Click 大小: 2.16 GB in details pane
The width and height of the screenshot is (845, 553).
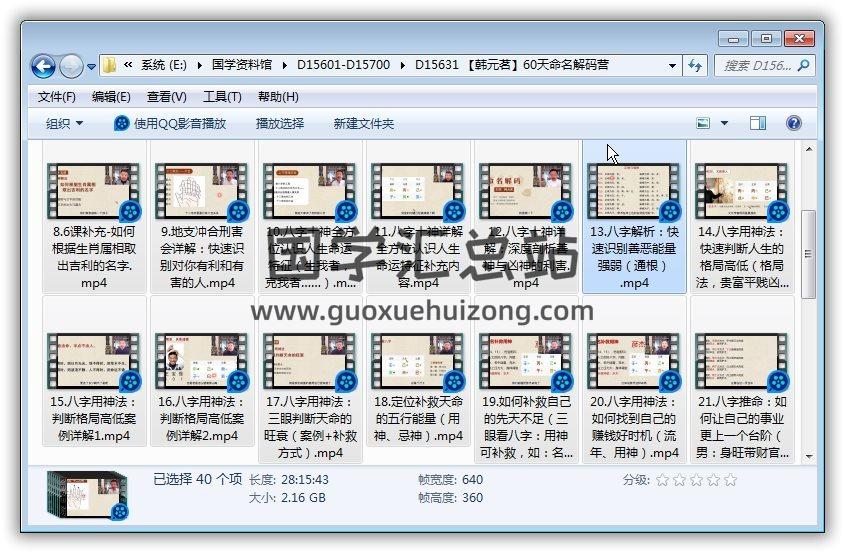pos(287,498)
